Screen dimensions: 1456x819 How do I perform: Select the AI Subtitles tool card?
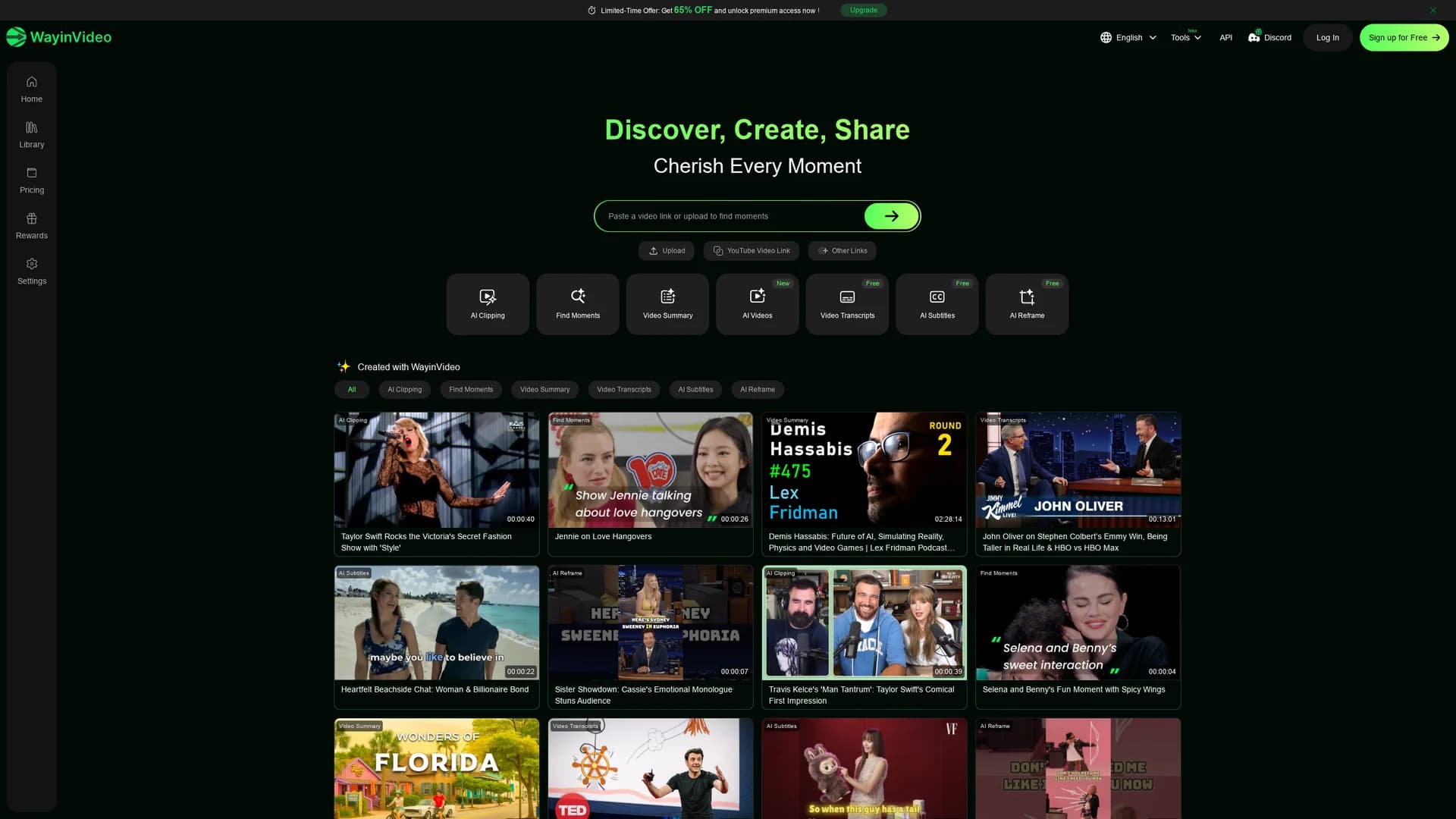point(937,304)
